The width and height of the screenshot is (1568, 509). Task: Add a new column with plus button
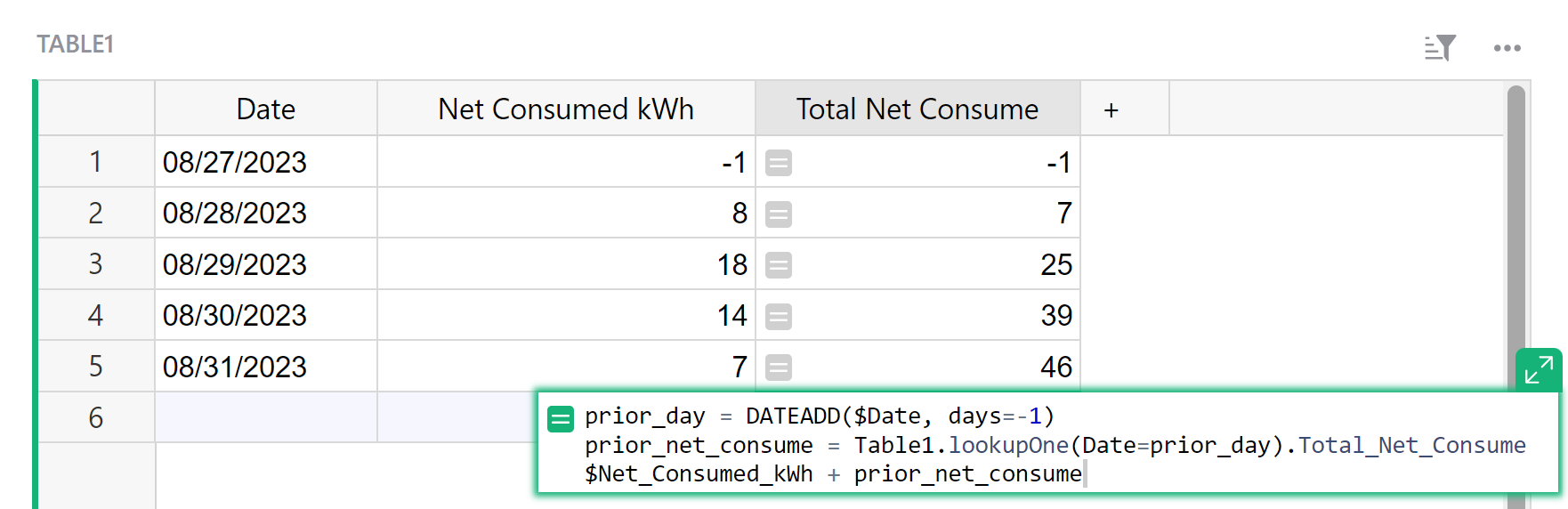1111,109
